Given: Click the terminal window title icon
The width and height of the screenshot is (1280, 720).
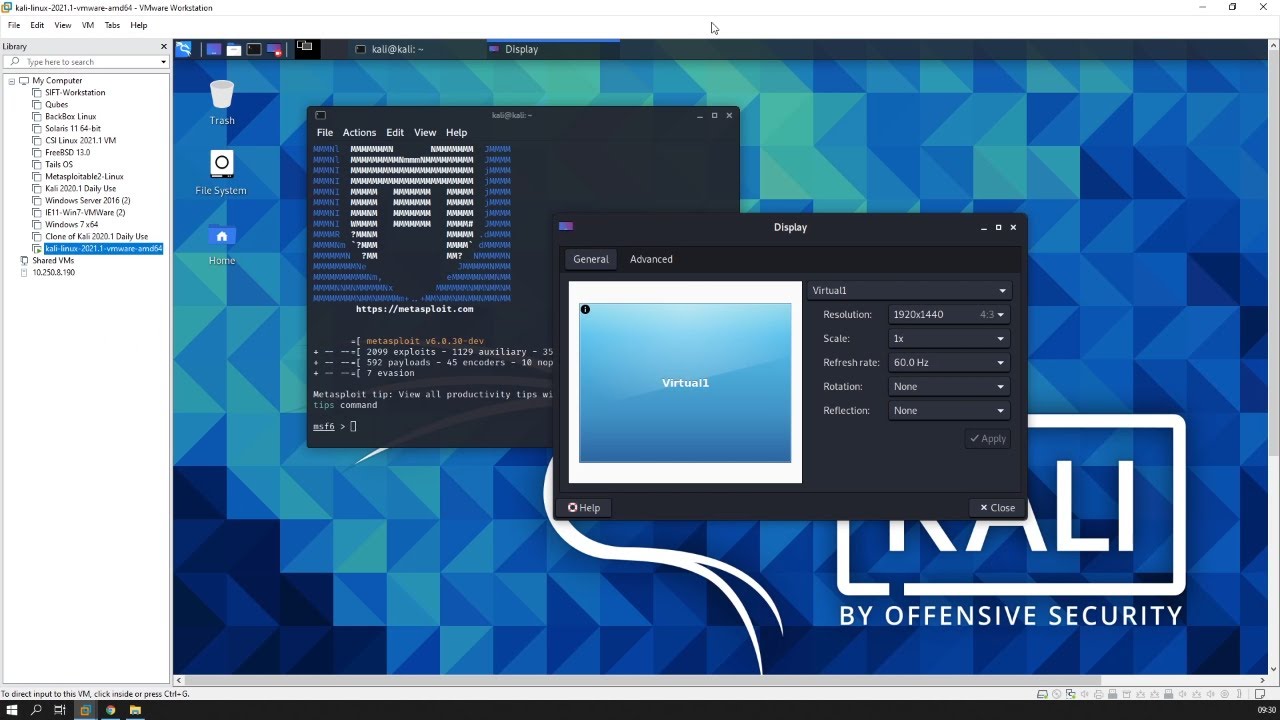Looking at the screenshot, I should 320,115.
